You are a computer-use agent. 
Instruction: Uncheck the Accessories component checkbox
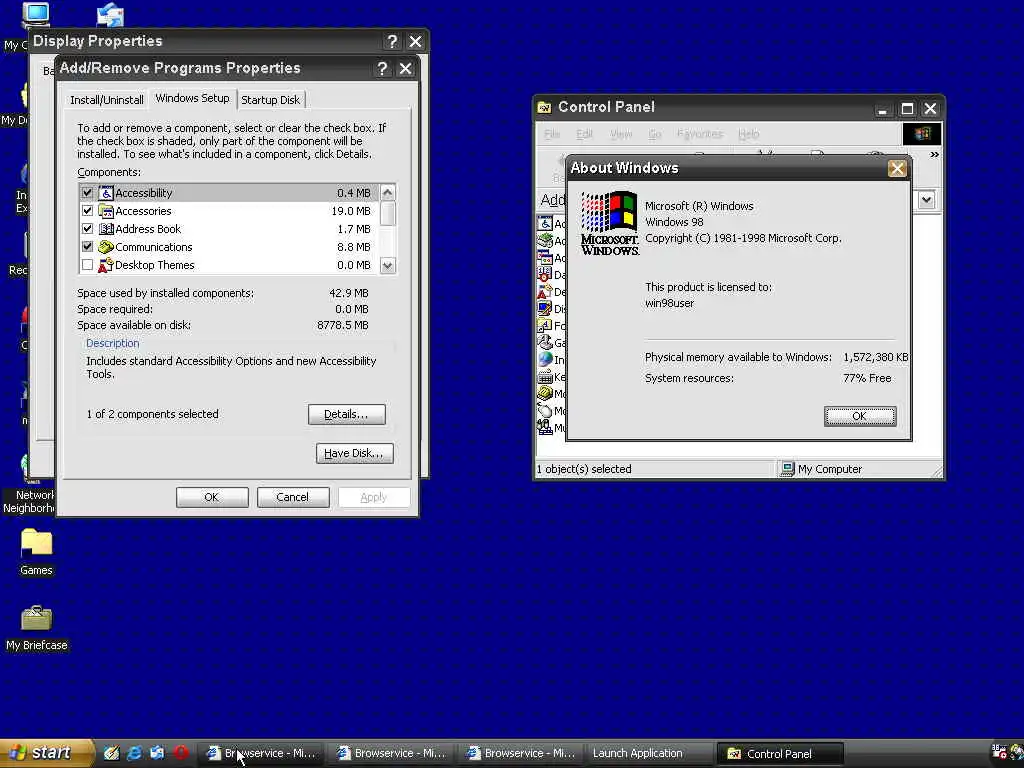coord(88,211)
